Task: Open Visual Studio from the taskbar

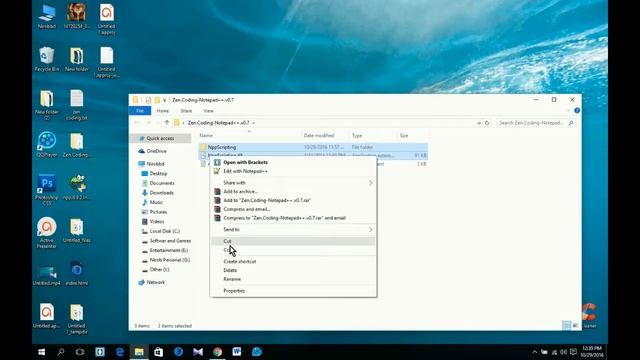Action: coord(198,352)
